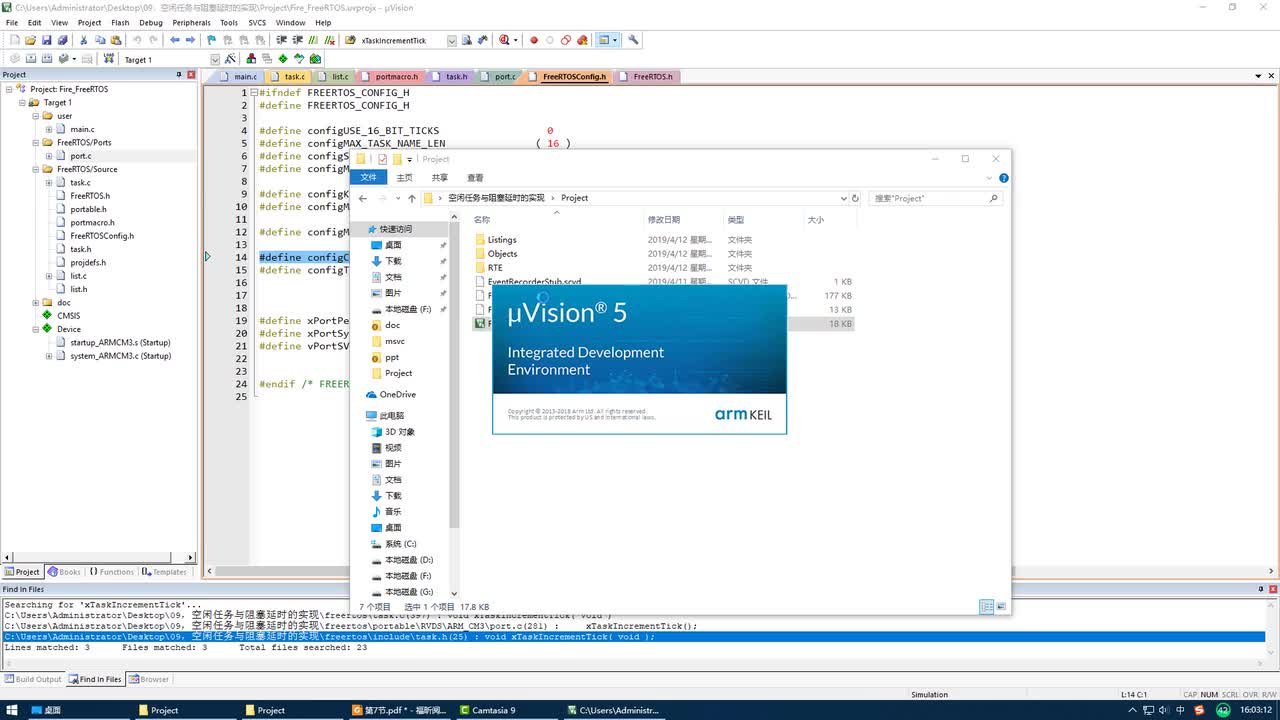The image size is (1280, 720).
Task: Open the Pack Installer icon
Action: click(x=315, y=59)
